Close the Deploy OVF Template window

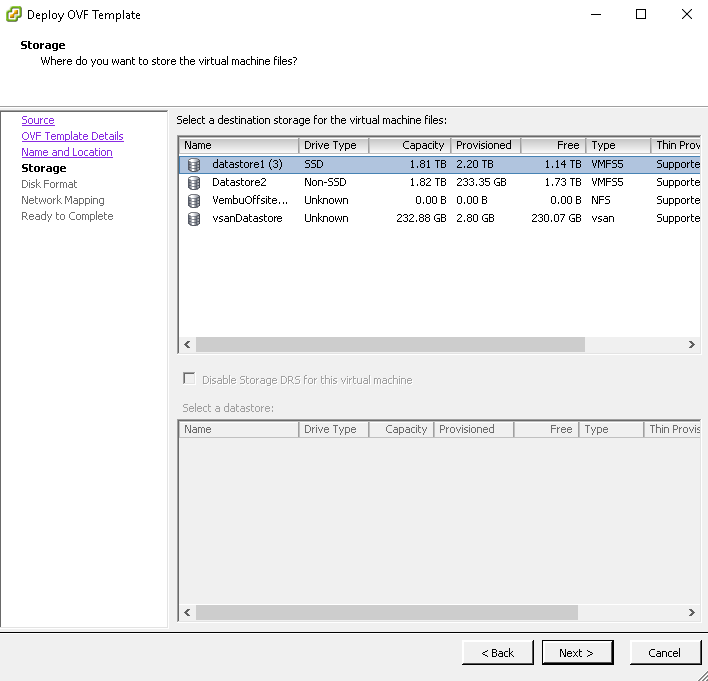[x=687, y=14]
